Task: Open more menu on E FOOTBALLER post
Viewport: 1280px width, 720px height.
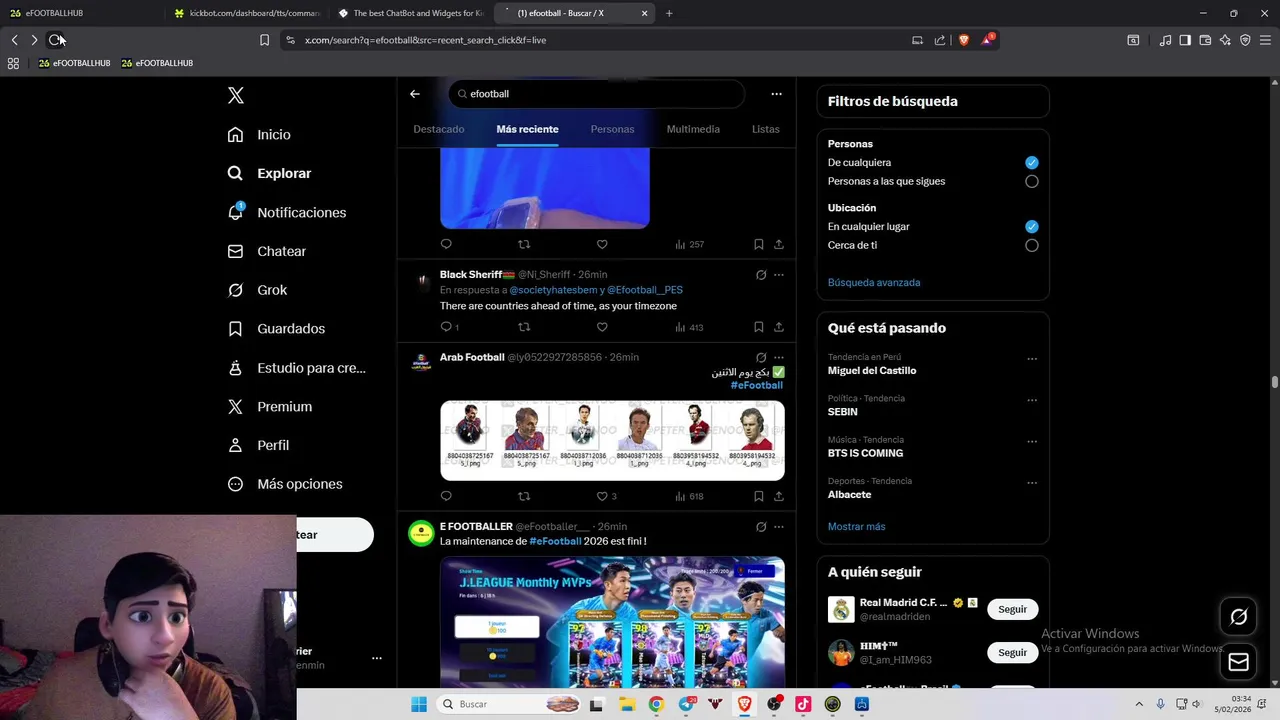Action: [x=779, y=526]
